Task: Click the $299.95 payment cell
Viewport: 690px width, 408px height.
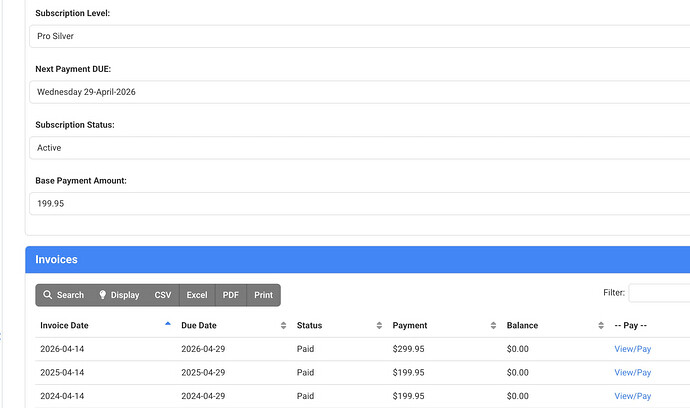Action: (408, 349)
